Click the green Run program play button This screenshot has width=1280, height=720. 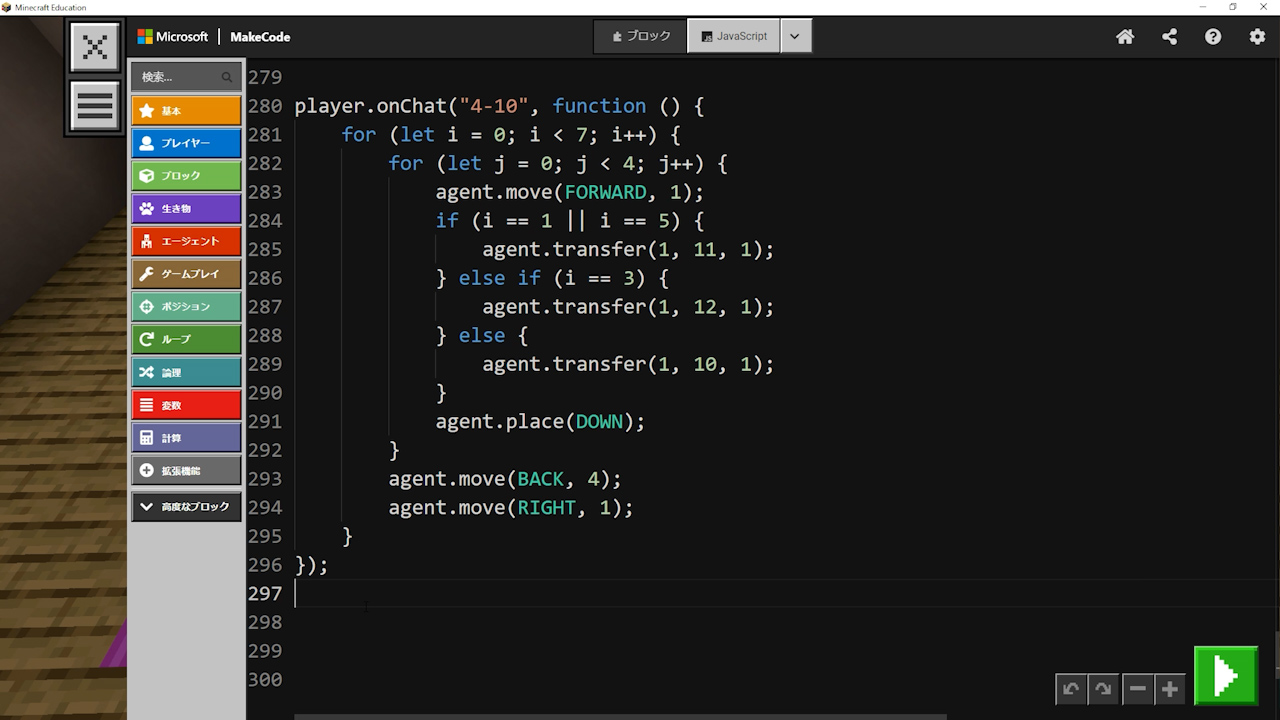[x=1225, y=676]
